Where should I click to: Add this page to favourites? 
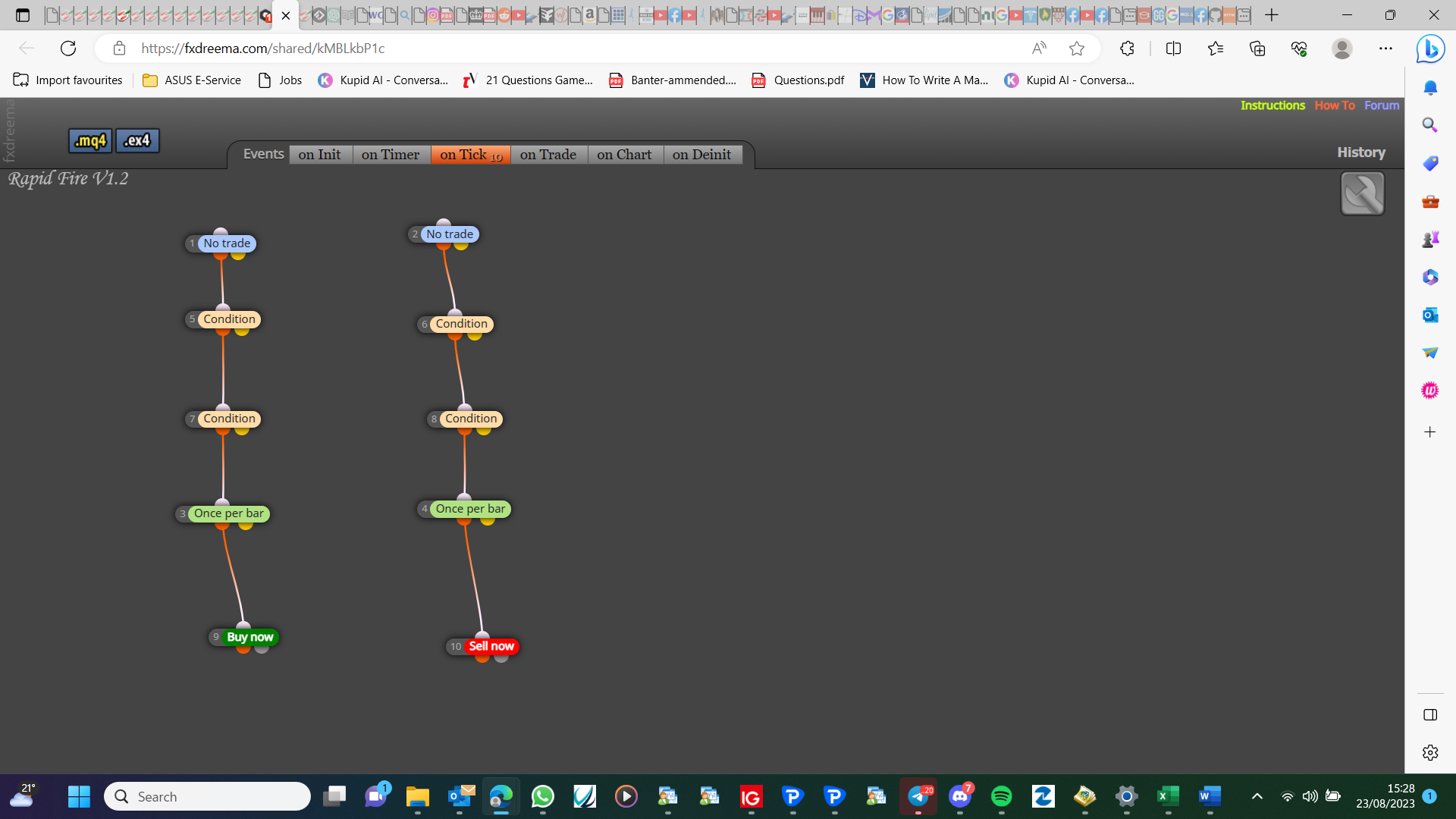click(1077, 49)
